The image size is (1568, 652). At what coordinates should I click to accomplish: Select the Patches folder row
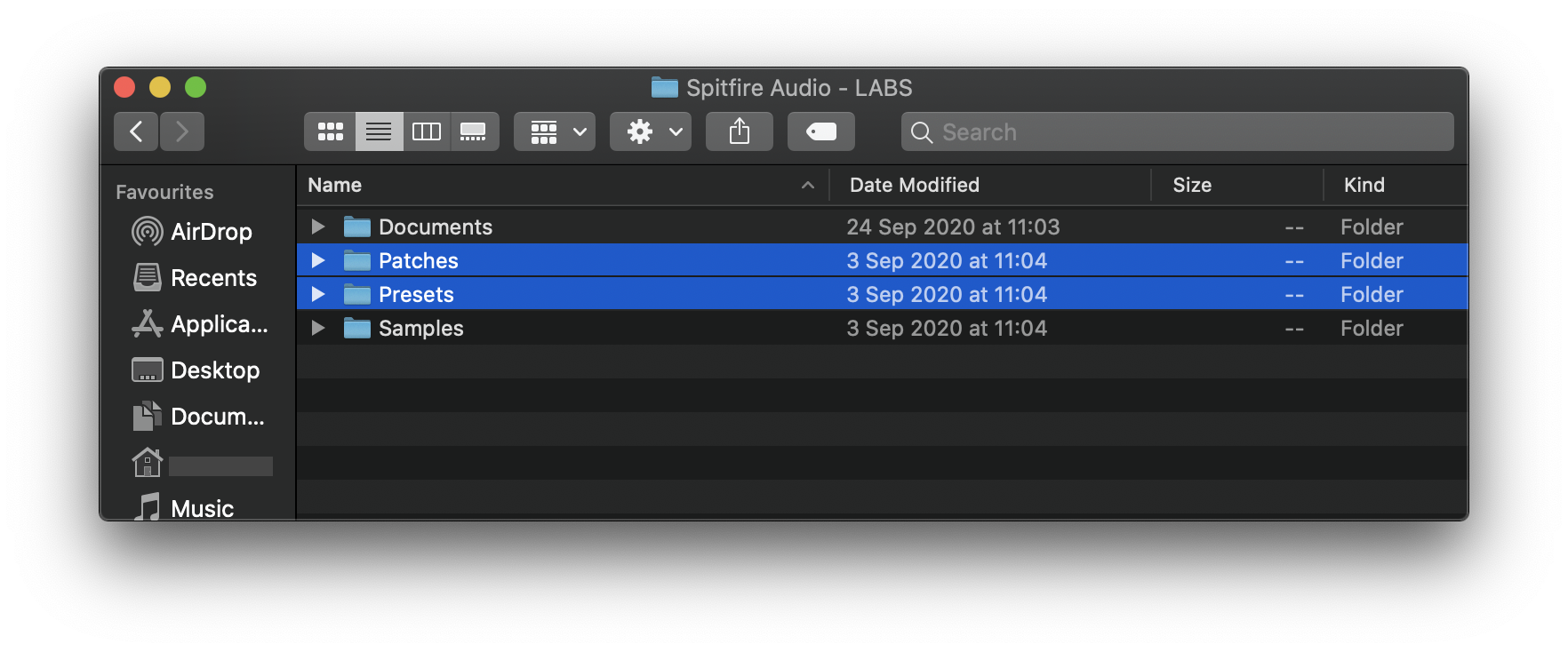point(882,260)
